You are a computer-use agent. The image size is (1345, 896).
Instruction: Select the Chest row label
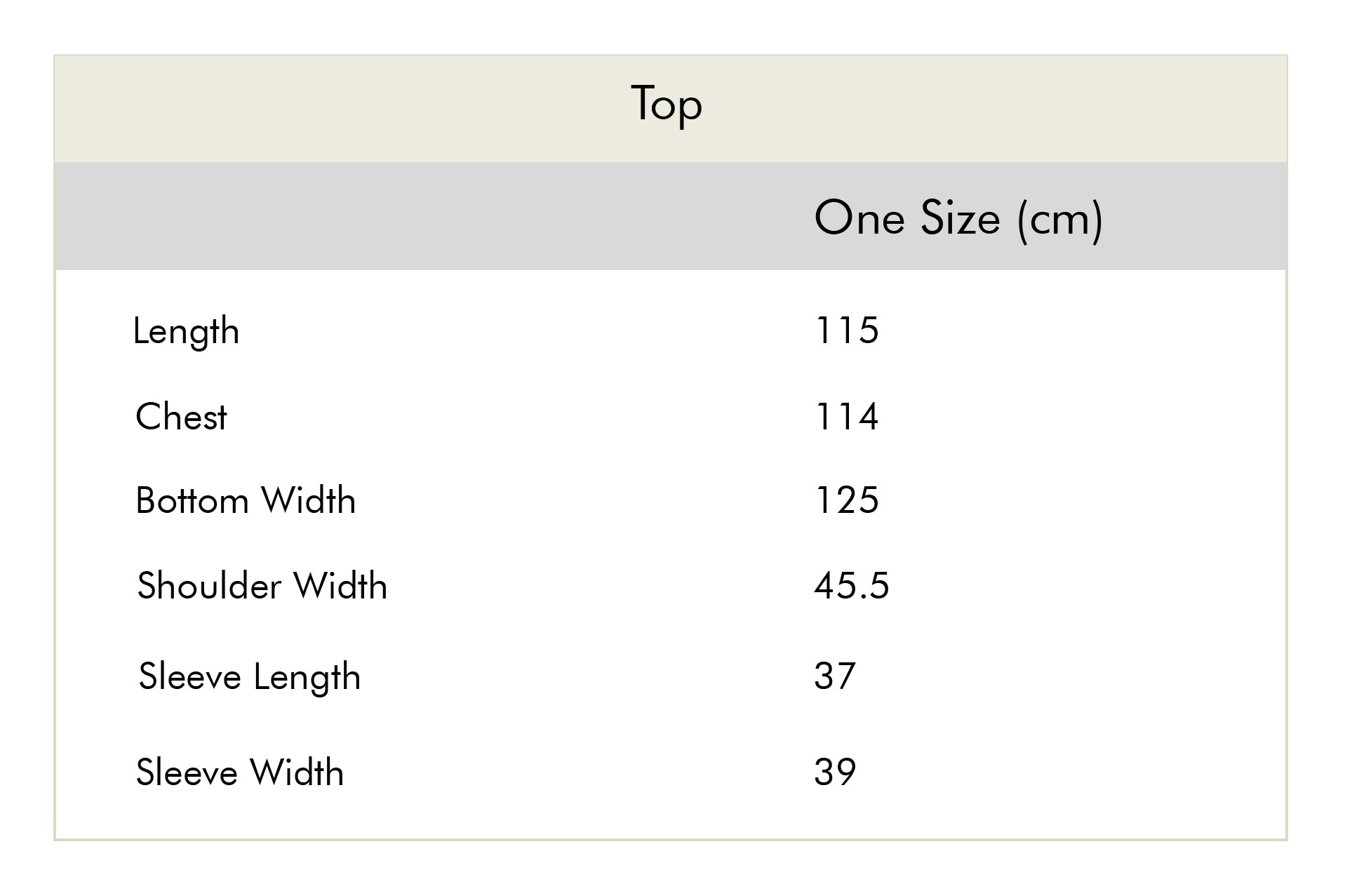[181, 417]
